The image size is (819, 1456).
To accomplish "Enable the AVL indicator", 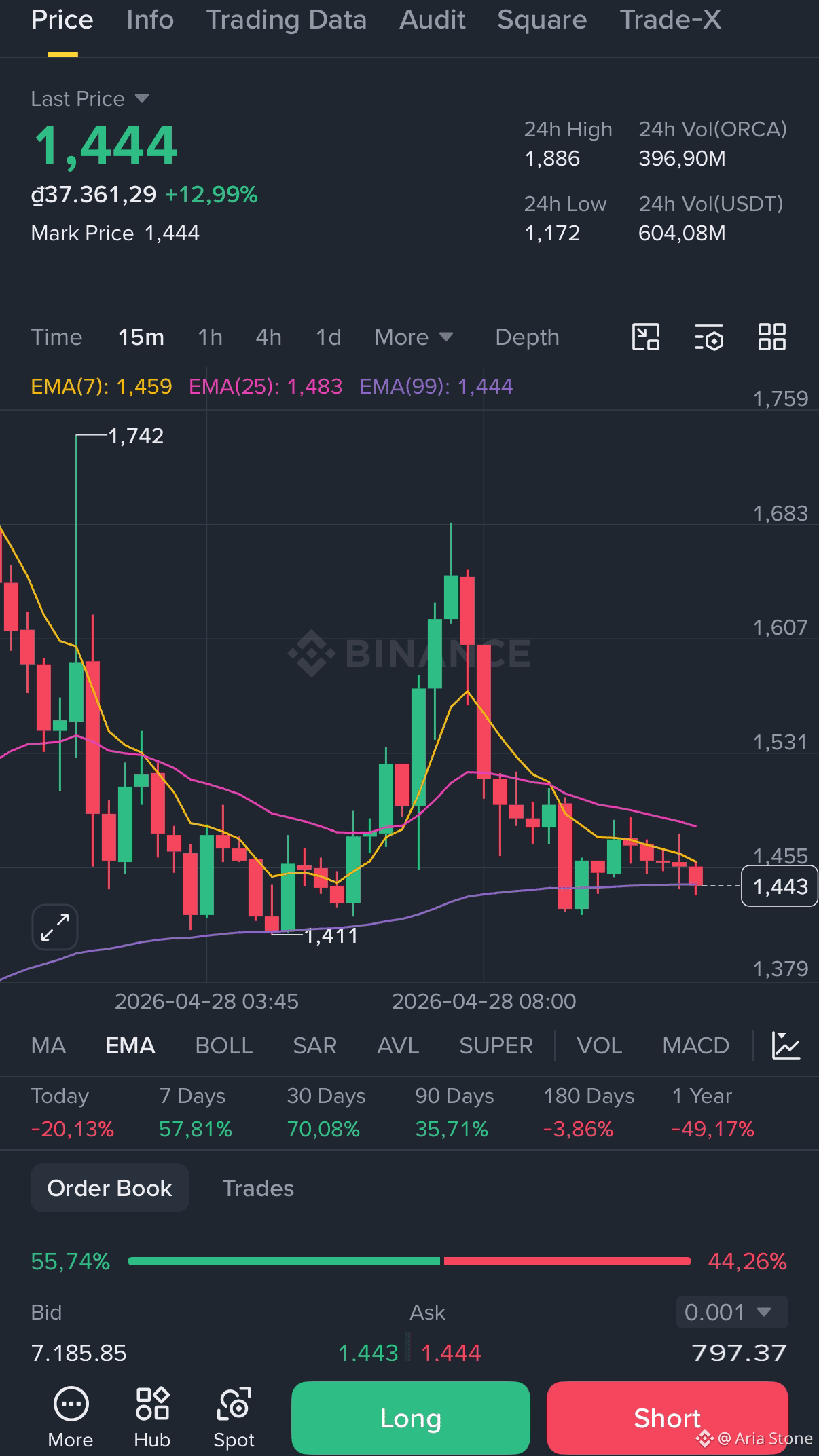I will (398, 1045).
